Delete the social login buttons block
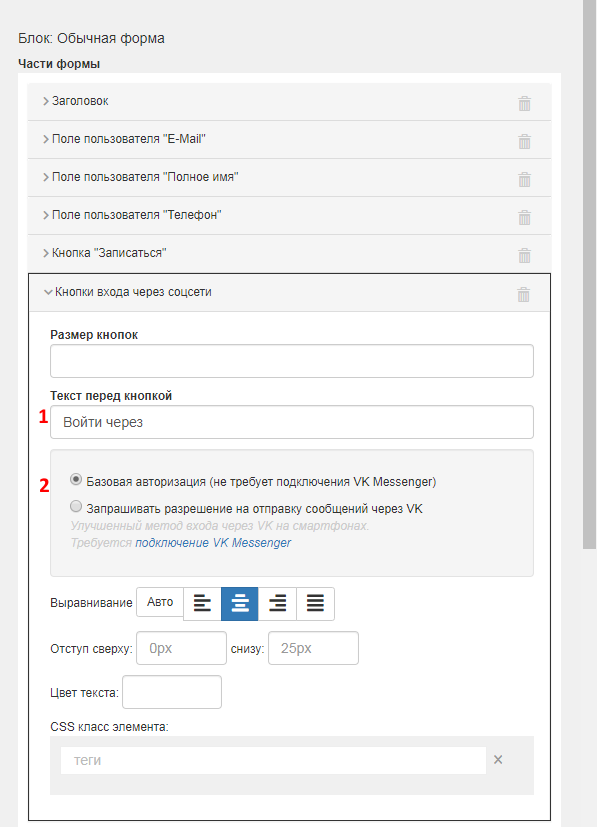 point(523,294)
